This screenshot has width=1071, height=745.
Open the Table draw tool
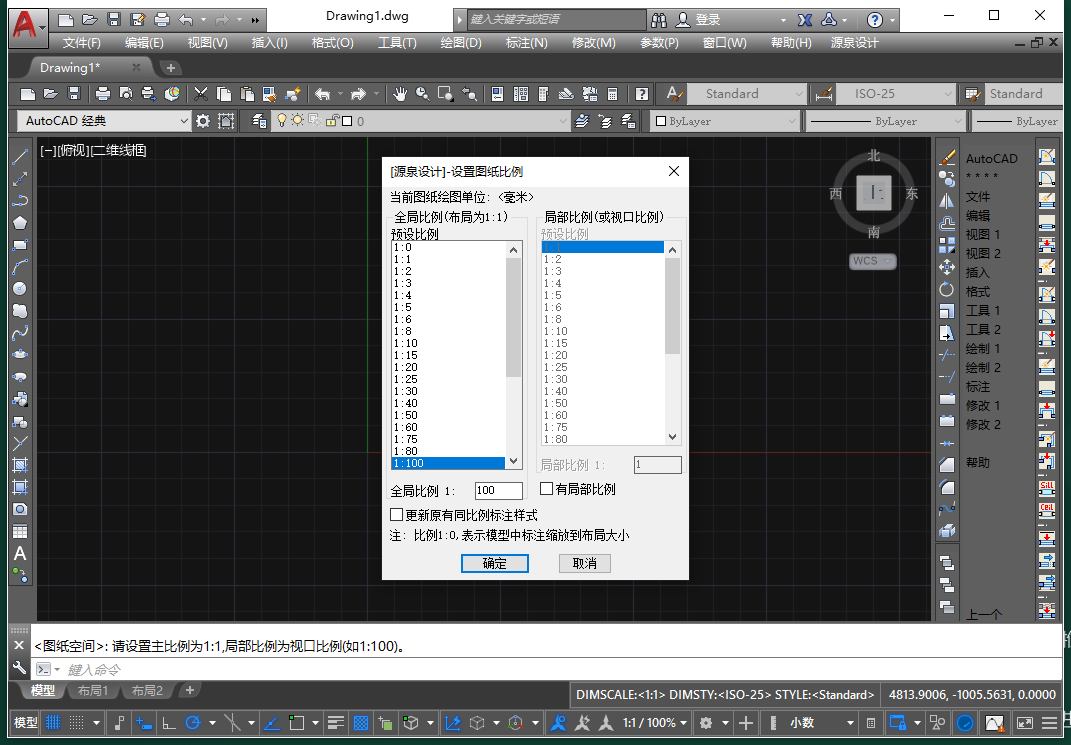(20, 531)
